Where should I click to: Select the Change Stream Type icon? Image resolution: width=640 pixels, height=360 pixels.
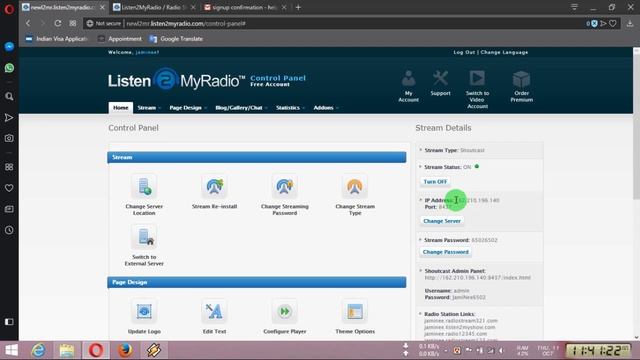pyautogui.click(x=355, y=187)
